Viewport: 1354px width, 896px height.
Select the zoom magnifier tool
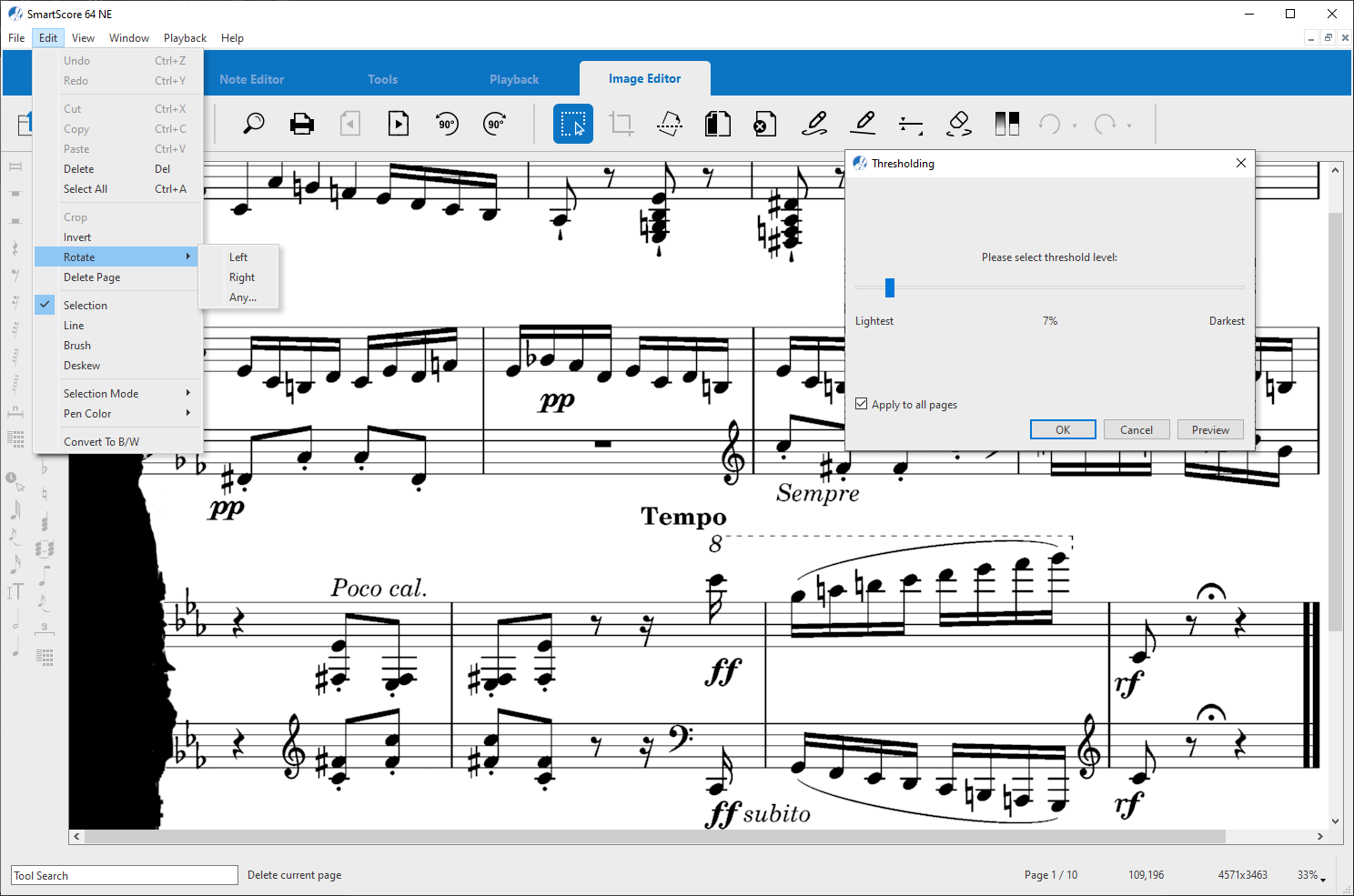click(x=254, y=124)
